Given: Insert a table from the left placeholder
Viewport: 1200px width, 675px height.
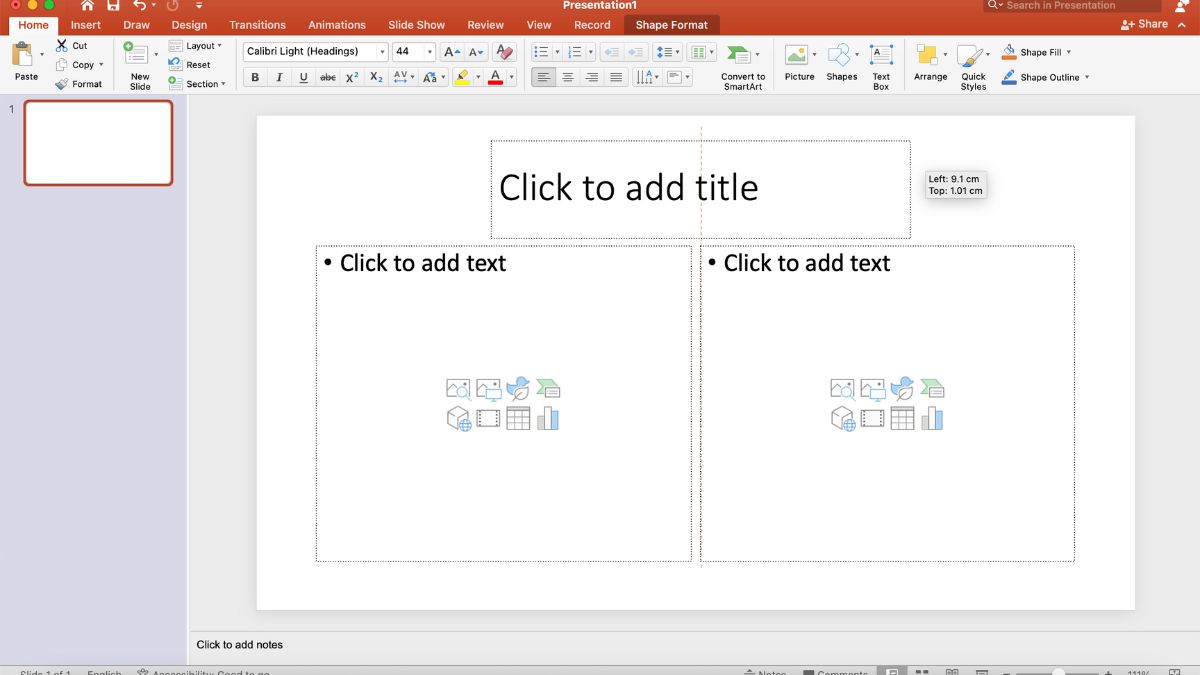Looking at the screenshot, I should pos(518,418).
